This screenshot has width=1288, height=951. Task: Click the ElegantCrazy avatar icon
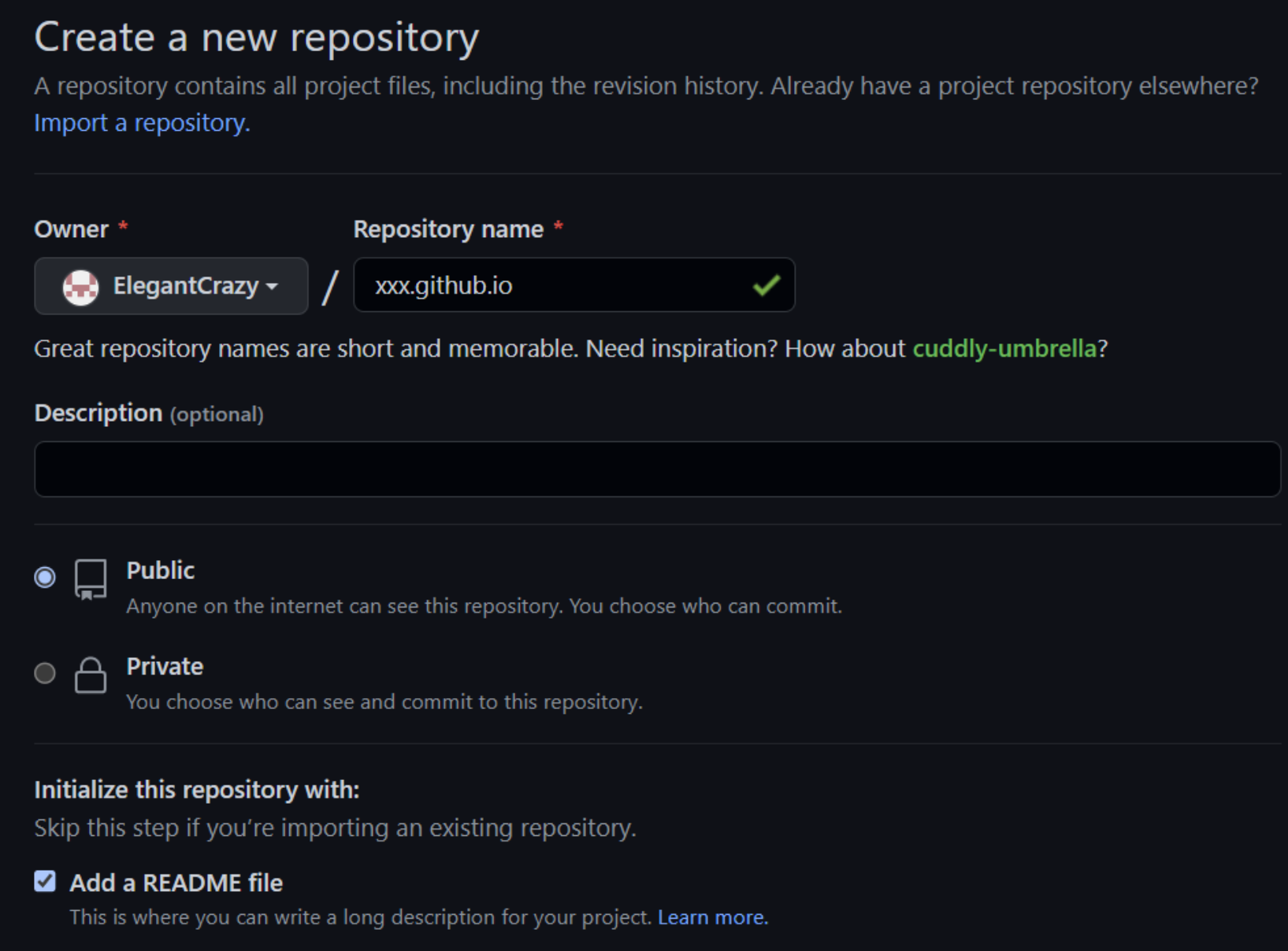pos(80,287)
